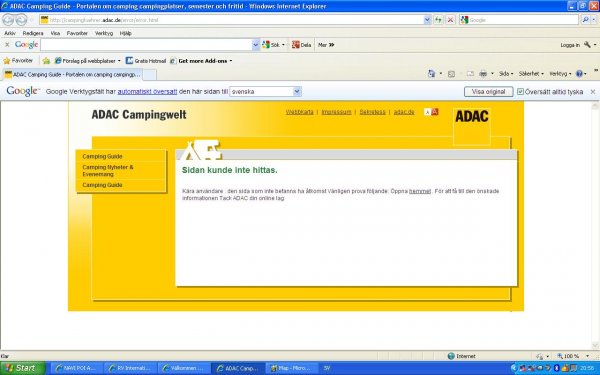This screenshot has width=600, height=375.
Task: Click the small A font size icon
Action: coord(427,112)
